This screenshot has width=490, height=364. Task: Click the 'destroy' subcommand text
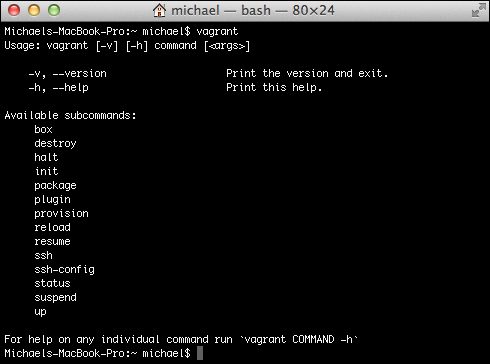point(55,143)
